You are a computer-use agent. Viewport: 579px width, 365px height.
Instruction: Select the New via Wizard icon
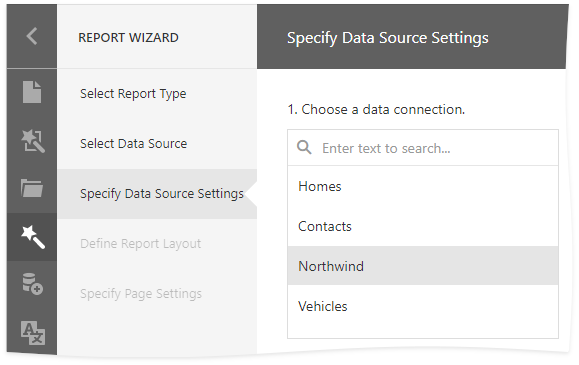(33, 141)
